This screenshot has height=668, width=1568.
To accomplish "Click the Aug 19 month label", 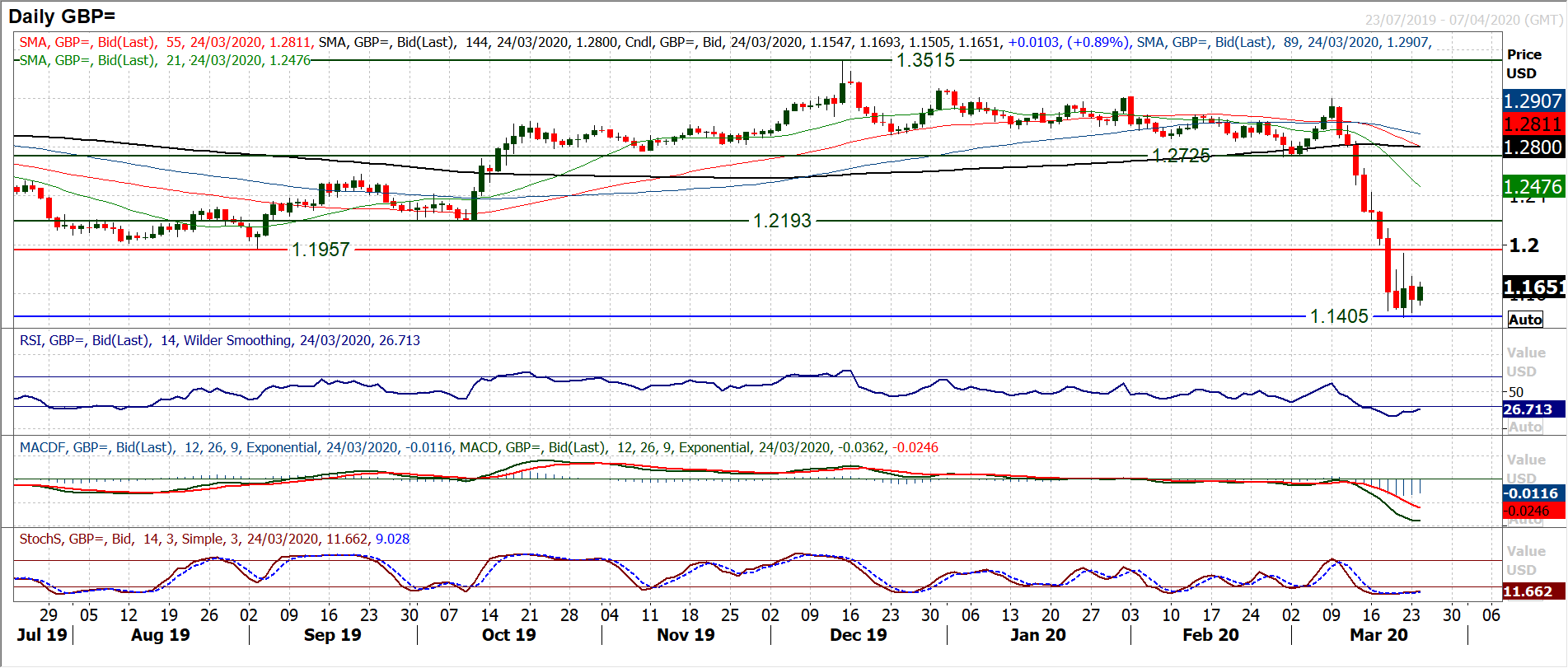I will coord(161,635).
